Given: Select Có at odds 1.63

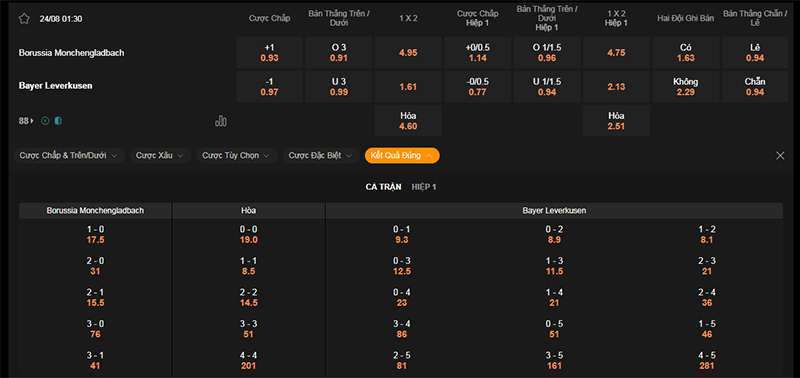Looking at the screenshot, I should (686, 53).
